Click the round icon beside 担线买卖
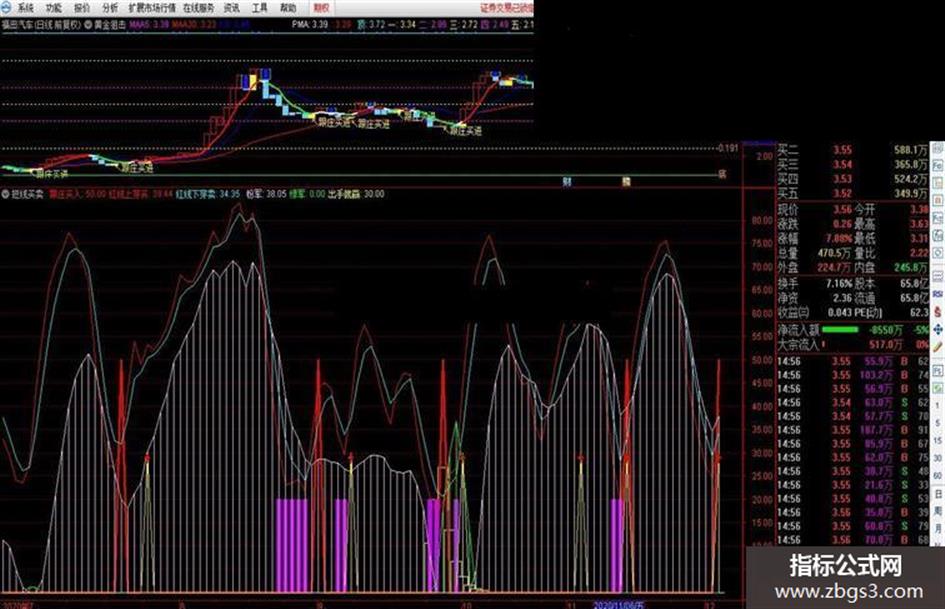Screen dimensions: 945x609 click(5, 194)
